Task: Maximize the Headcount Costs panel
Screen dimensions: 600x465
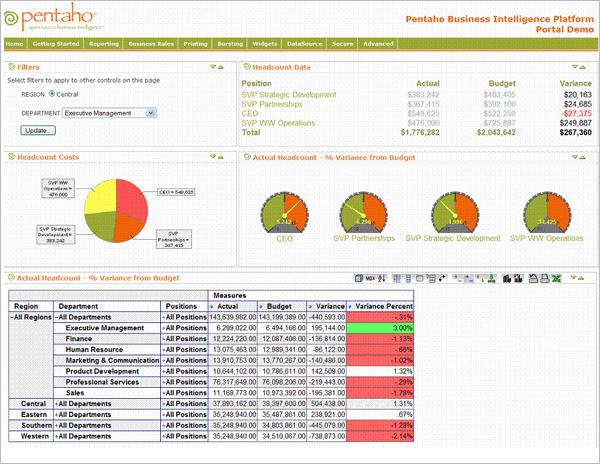Action: pos(220,157)
